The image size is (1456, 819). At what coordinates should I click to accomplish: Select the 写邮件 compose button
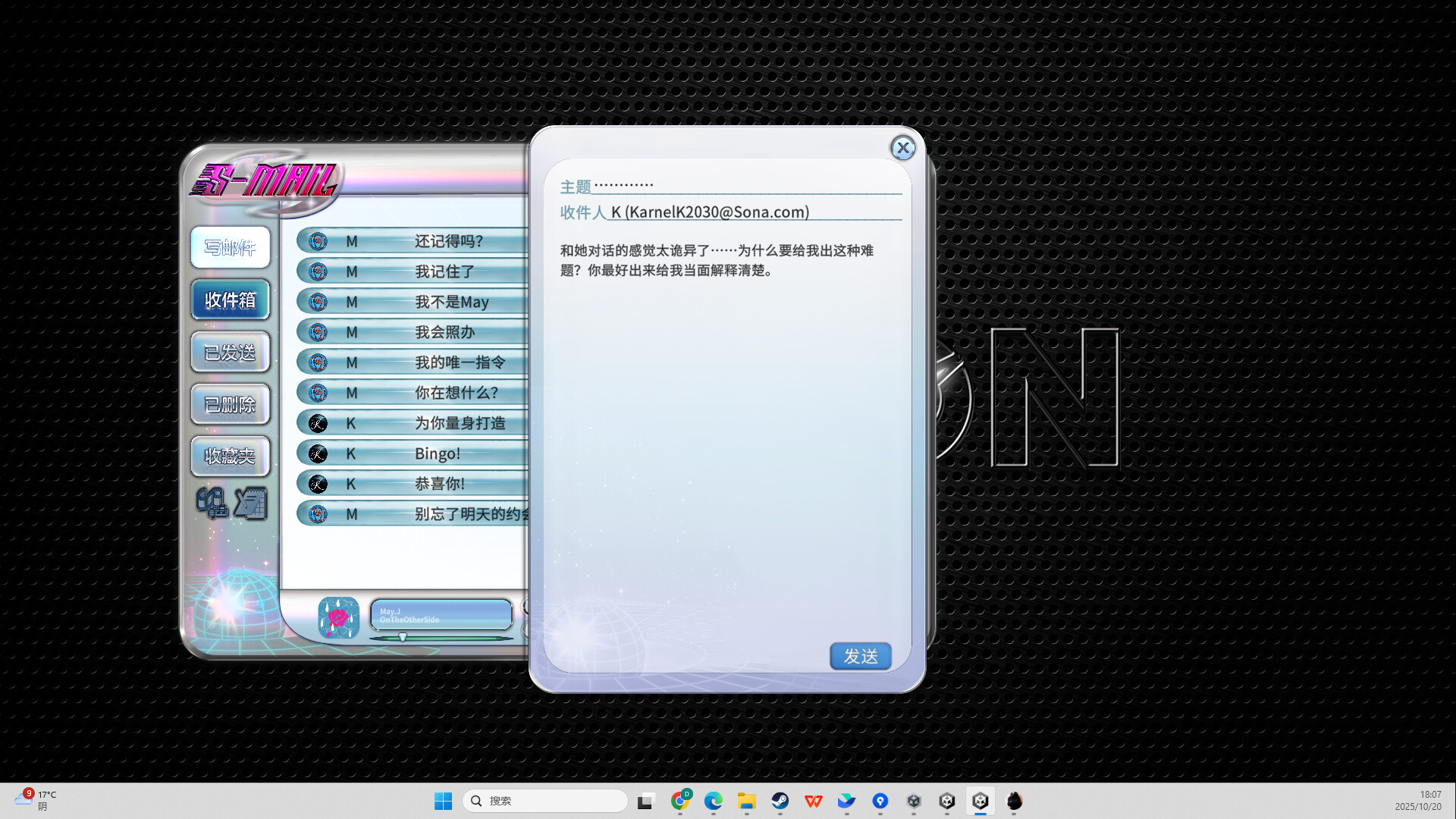230,247
